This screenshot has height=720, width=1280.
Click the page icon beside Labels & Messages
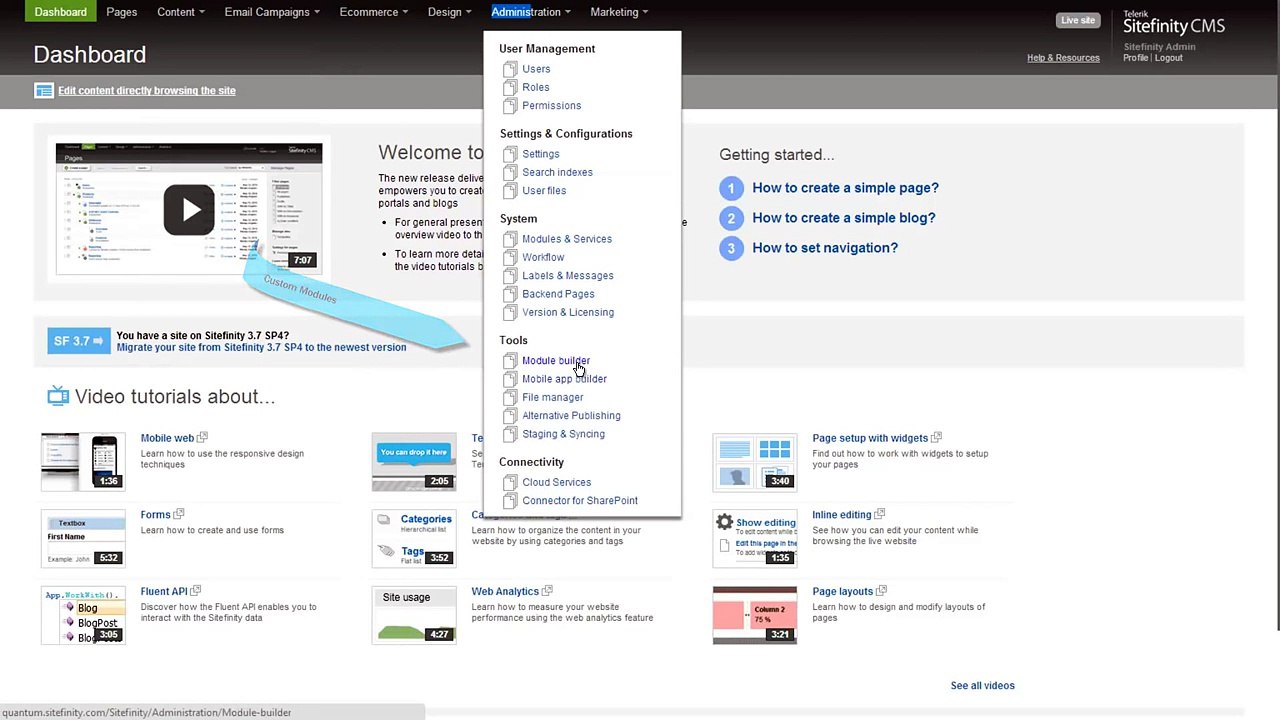point(510,276)
